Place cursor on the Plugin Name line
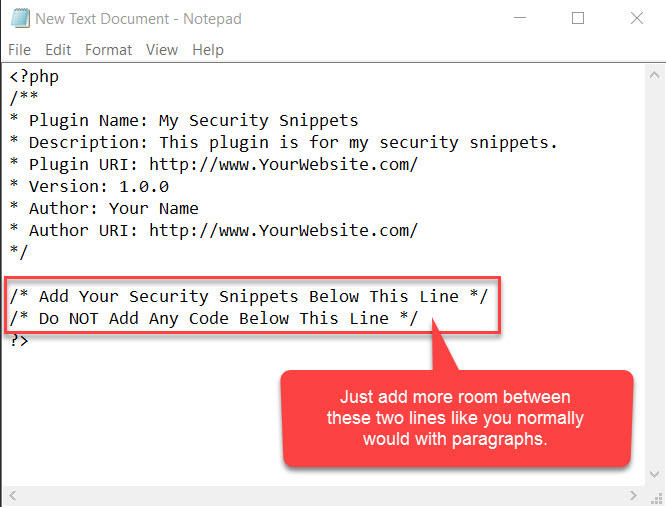The image size is (666, 507). point(184,121)
